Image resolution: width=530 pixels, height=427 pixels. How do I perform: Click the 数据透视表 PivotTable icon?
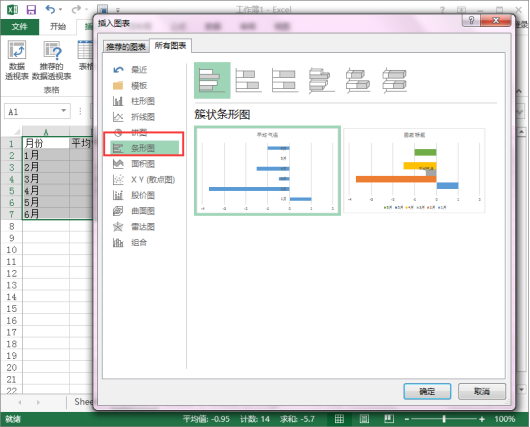pyautogui.click(x=17, y=60)
